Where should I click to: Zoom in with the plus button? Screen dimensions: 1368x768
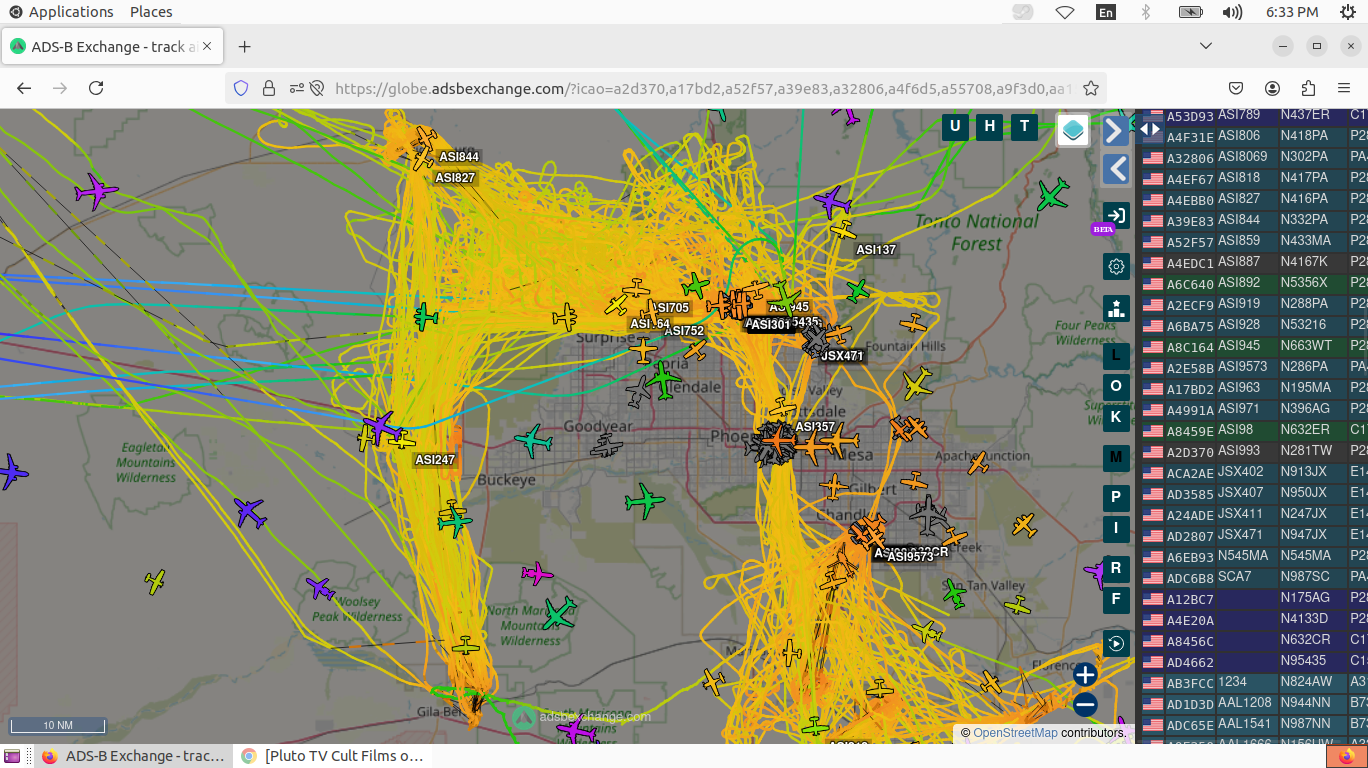tap(1085, 675)
